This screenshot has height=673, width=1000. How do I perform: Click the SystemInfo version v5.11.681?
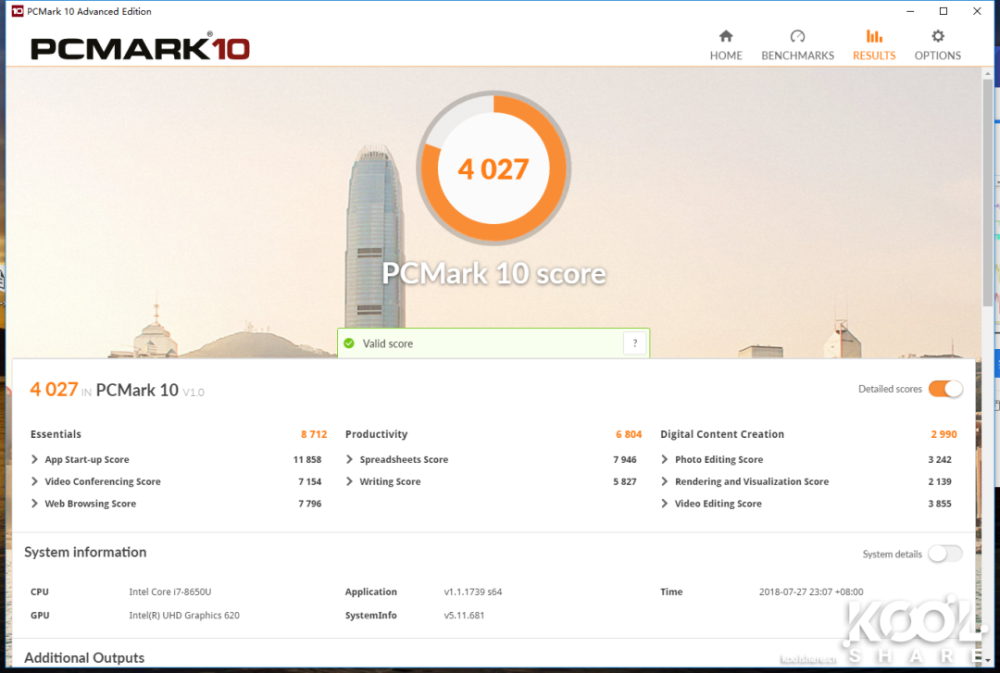464,616
